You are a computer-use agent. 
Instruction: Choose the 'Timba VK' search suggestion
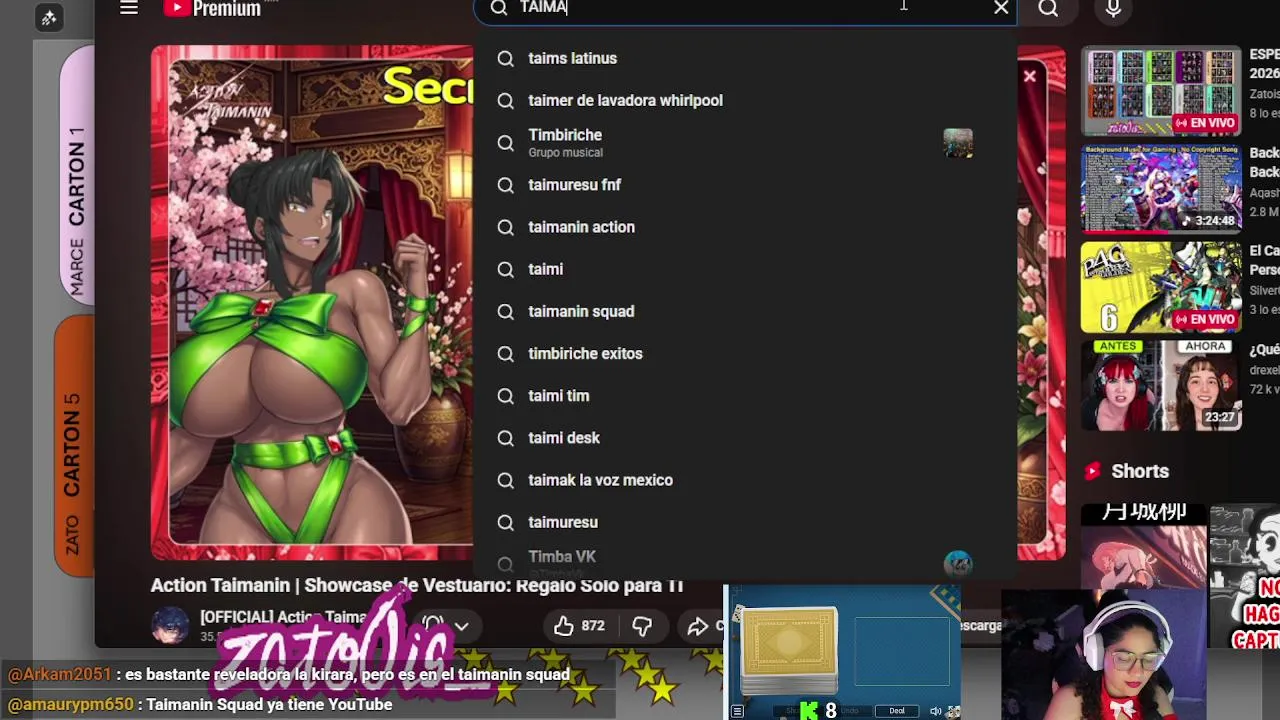pos(745,562)
